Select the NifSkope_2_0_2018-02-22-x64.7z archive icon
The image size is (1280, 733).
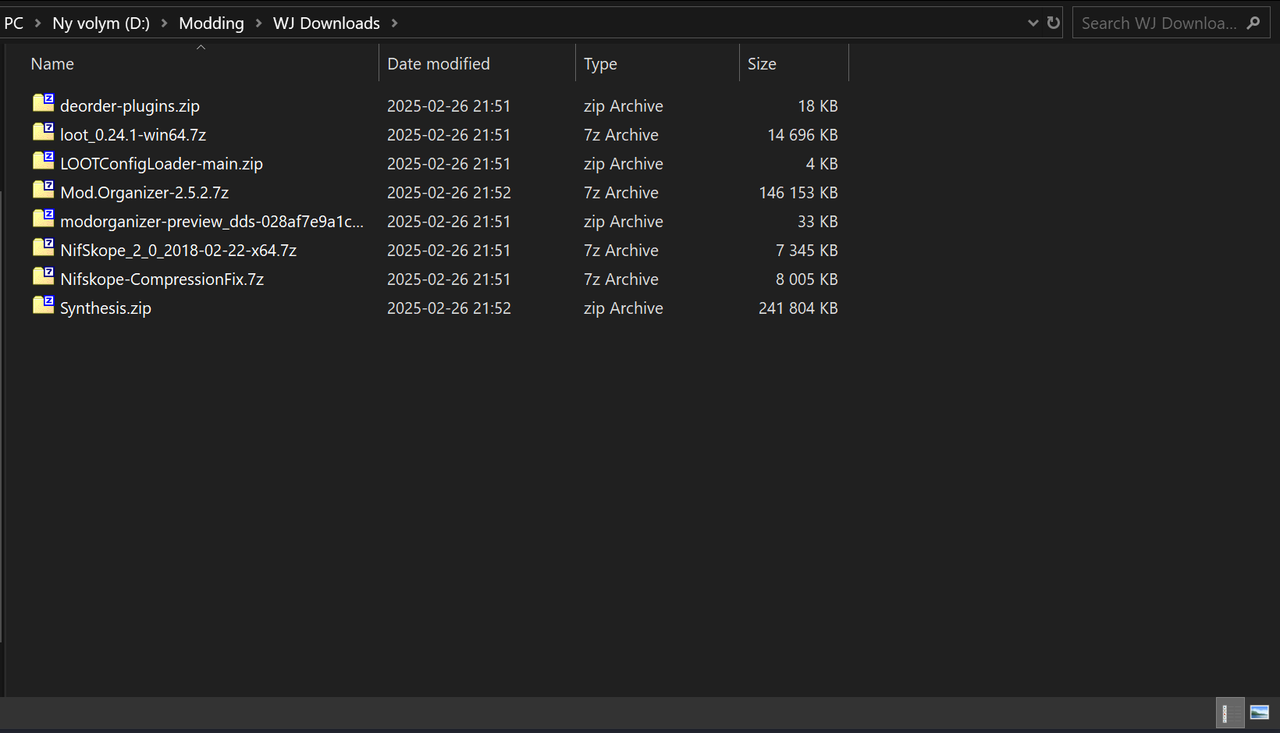point(43,249)
